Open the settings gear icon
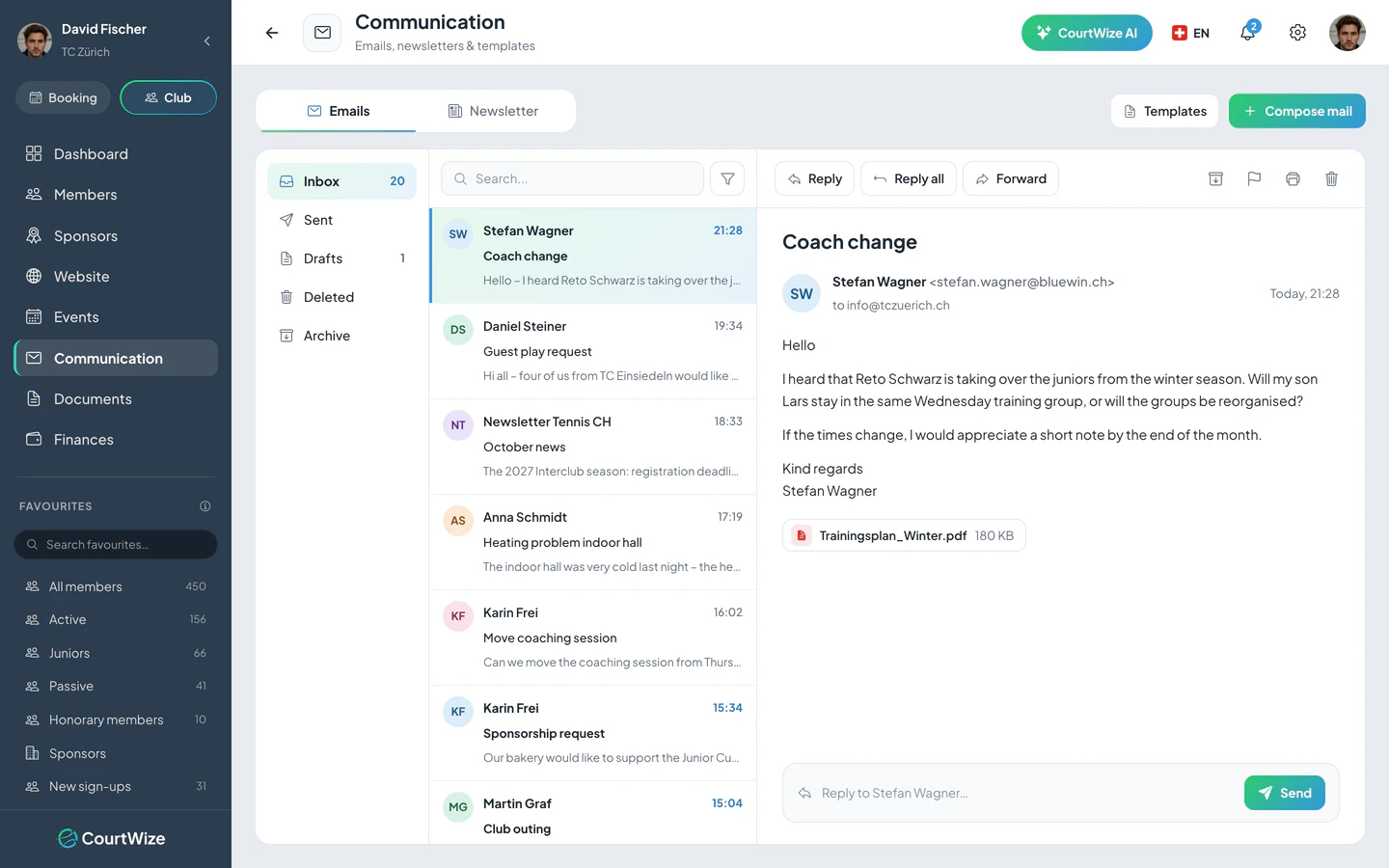The width and height of the screenshot is (1389, 868). 1297,33
